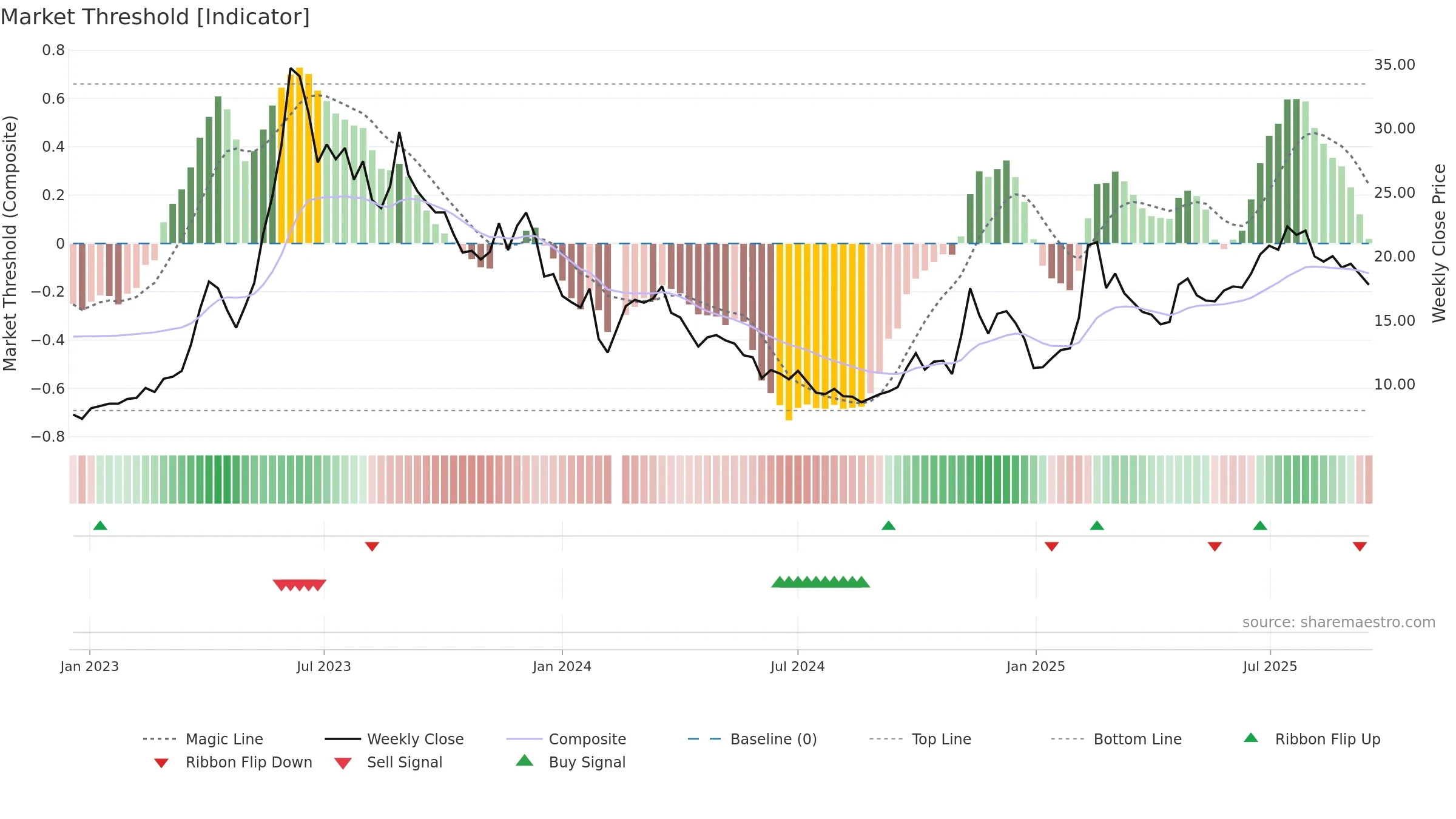The height and width of the screenshot is (819, 1456).
Task: Click the Market Threshold (Composite) axis title
Action: pyautogui.click(x=10, y=243)
